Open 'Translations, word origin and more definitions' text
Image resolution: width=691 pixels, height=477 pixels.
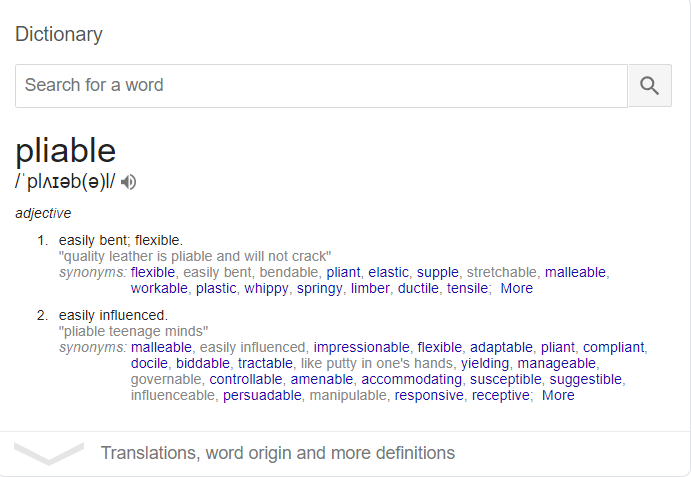[278, 453]
